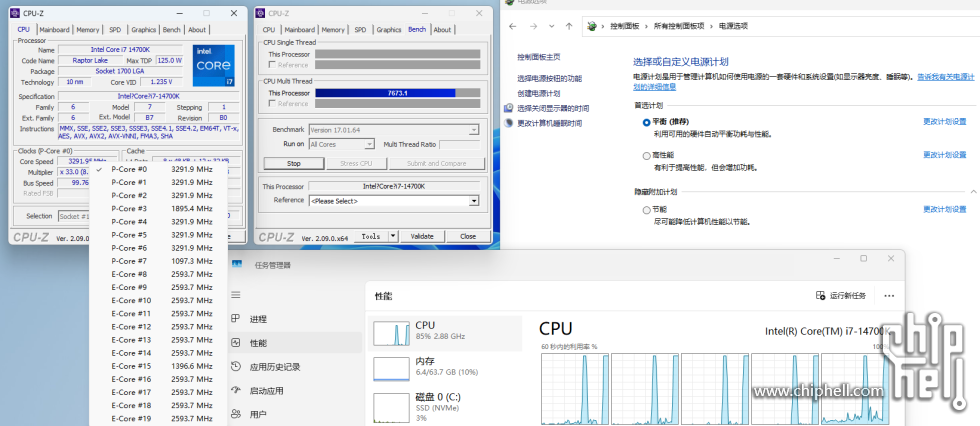The height and width of the screenshot is (426, 980).
Task: Select the Power saver plan
Action: click(x=646, y=210)
